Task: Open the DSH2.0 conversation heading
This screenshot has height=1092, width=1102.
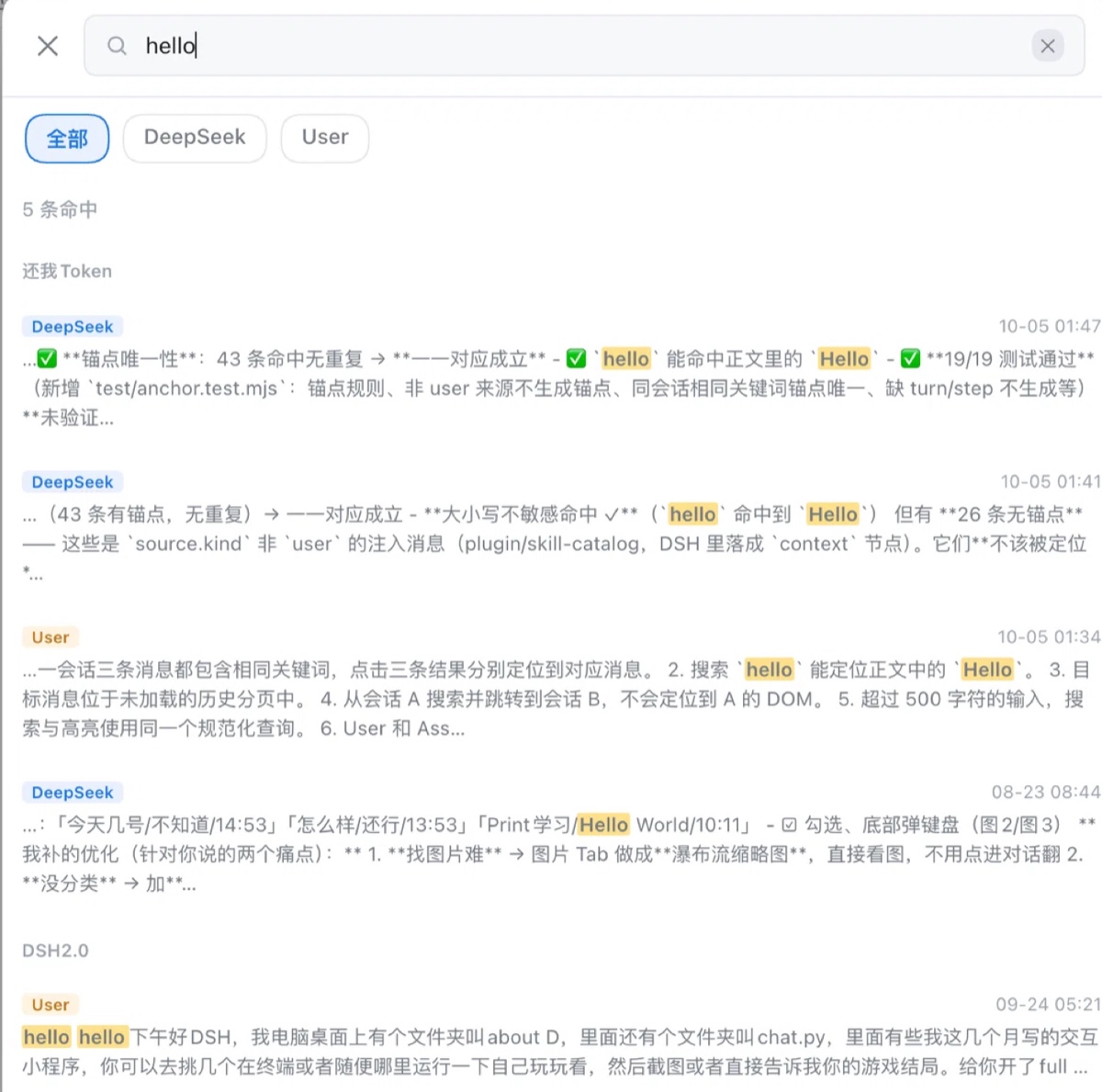Action: pyautogui.click(x=55, y=951)
